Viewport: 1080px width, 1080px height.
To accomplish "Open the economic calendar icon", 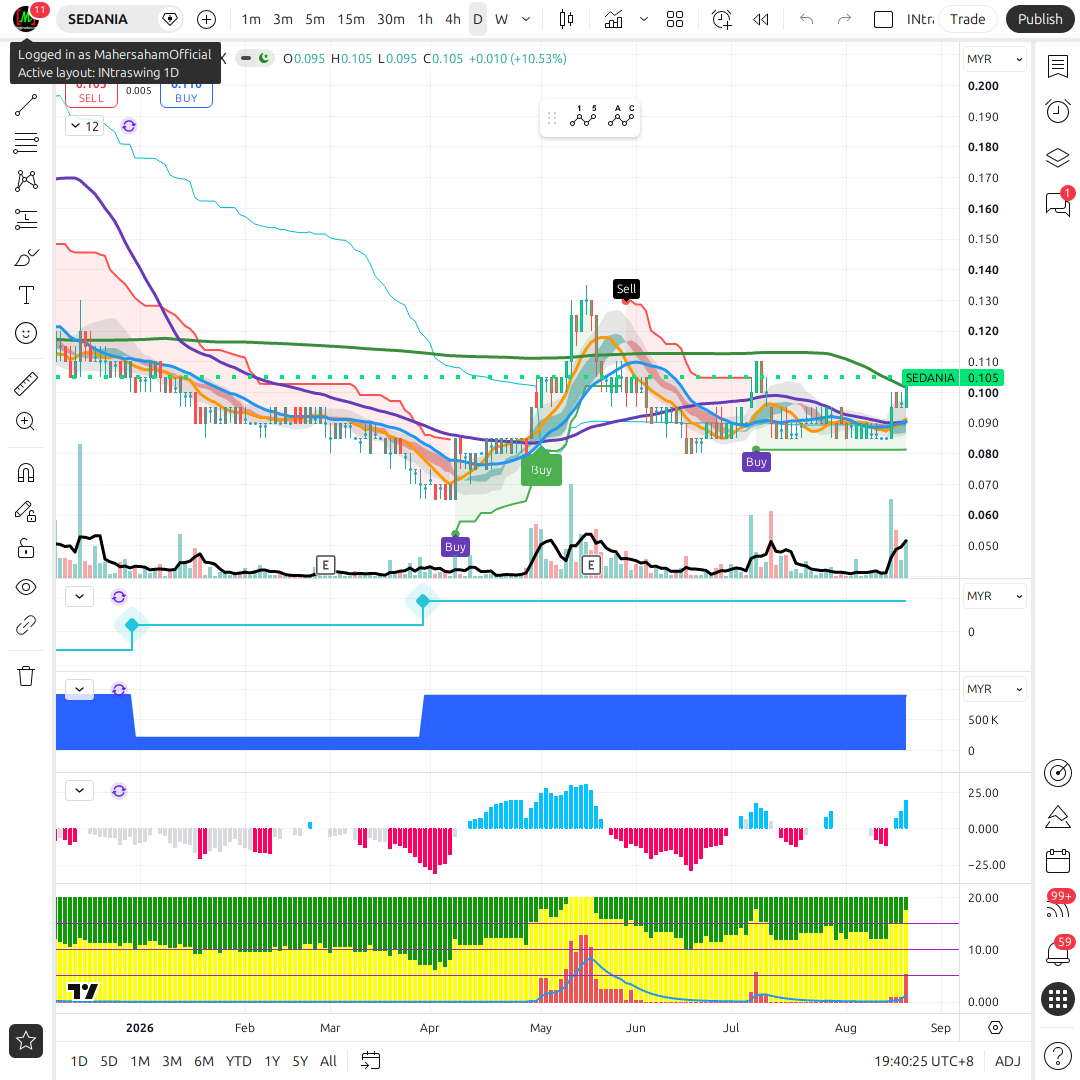I will (1057, 861).
